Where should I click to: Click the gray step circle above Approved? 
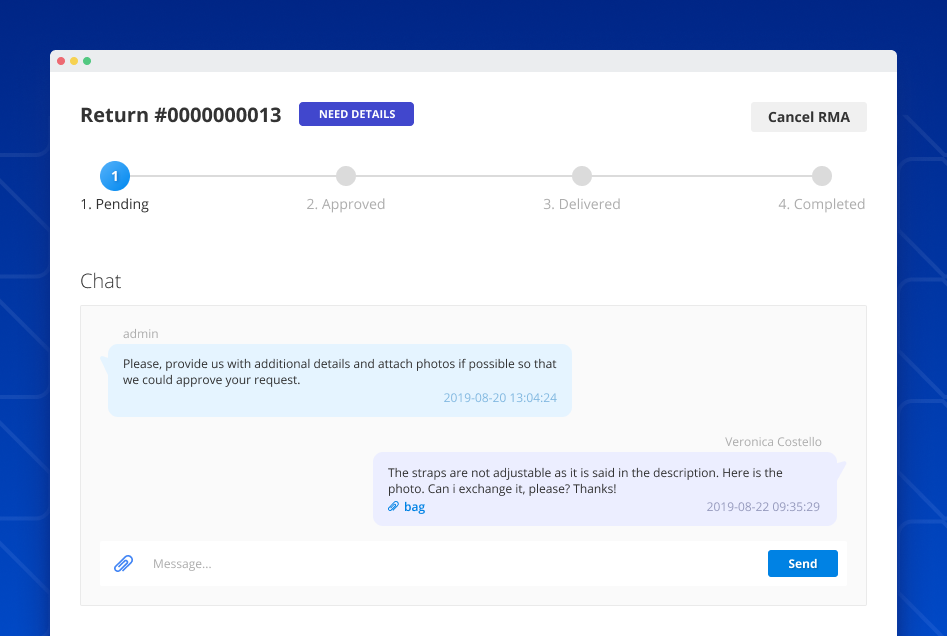pos(346,175)
